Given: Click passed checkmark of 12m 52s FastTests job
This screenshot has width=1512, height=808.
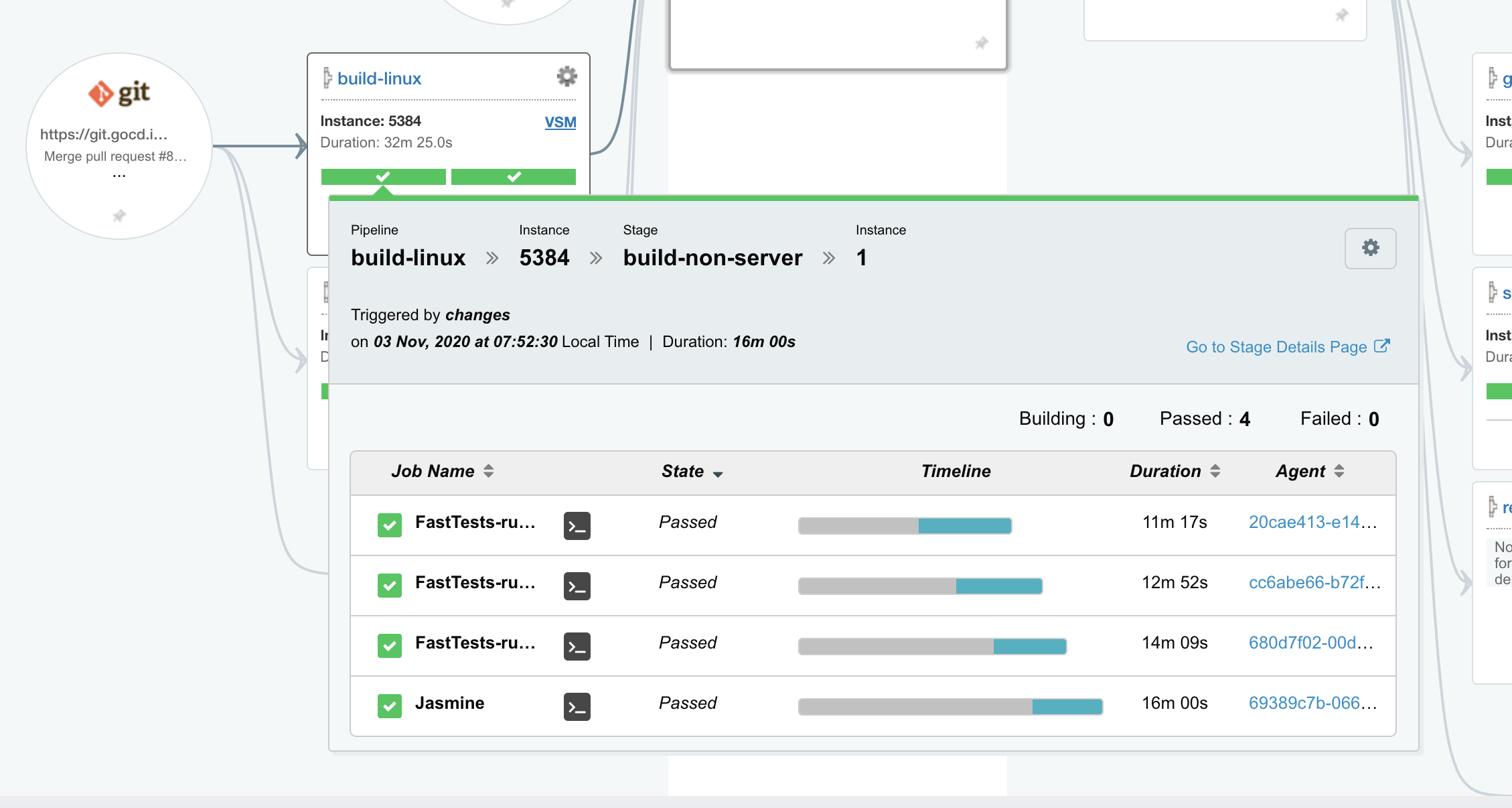Looking at the screenshot, I should click(390, 586).
